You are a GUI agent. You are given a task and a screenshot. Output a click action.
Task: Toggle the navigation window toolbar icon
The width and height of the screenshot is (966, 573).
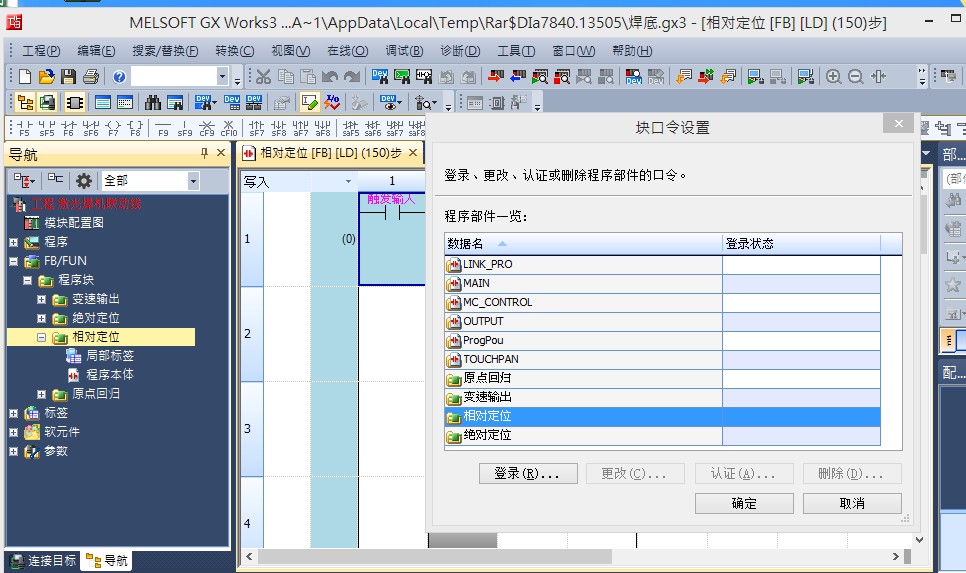[24, 102]
